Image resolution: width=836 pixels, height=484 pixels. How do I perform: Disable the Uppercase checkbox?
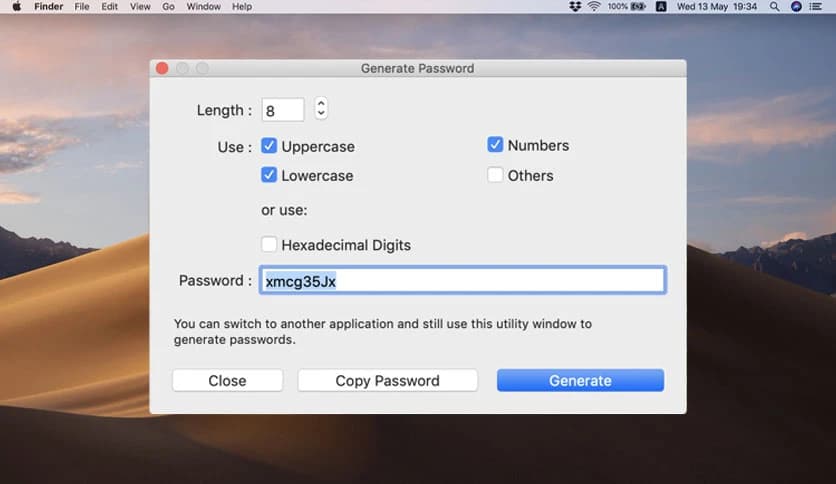coord(269,146)
